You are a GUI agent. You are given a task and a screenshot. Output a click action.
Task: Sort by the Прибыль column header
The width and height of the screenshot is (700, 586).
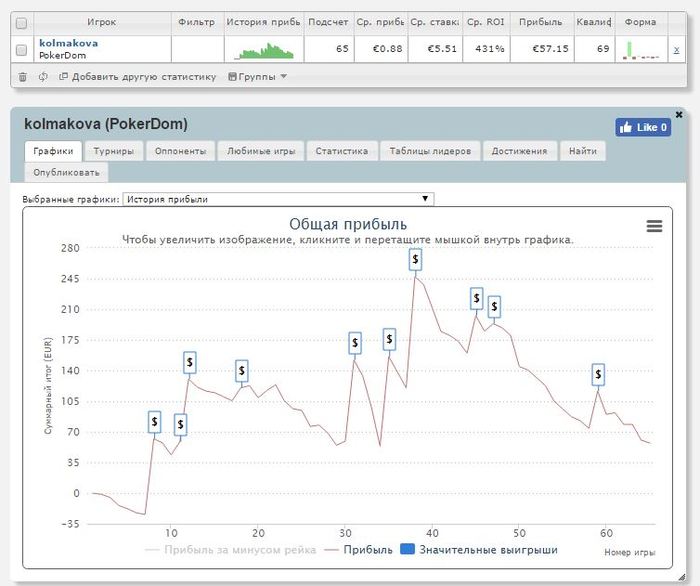[541, 22]
